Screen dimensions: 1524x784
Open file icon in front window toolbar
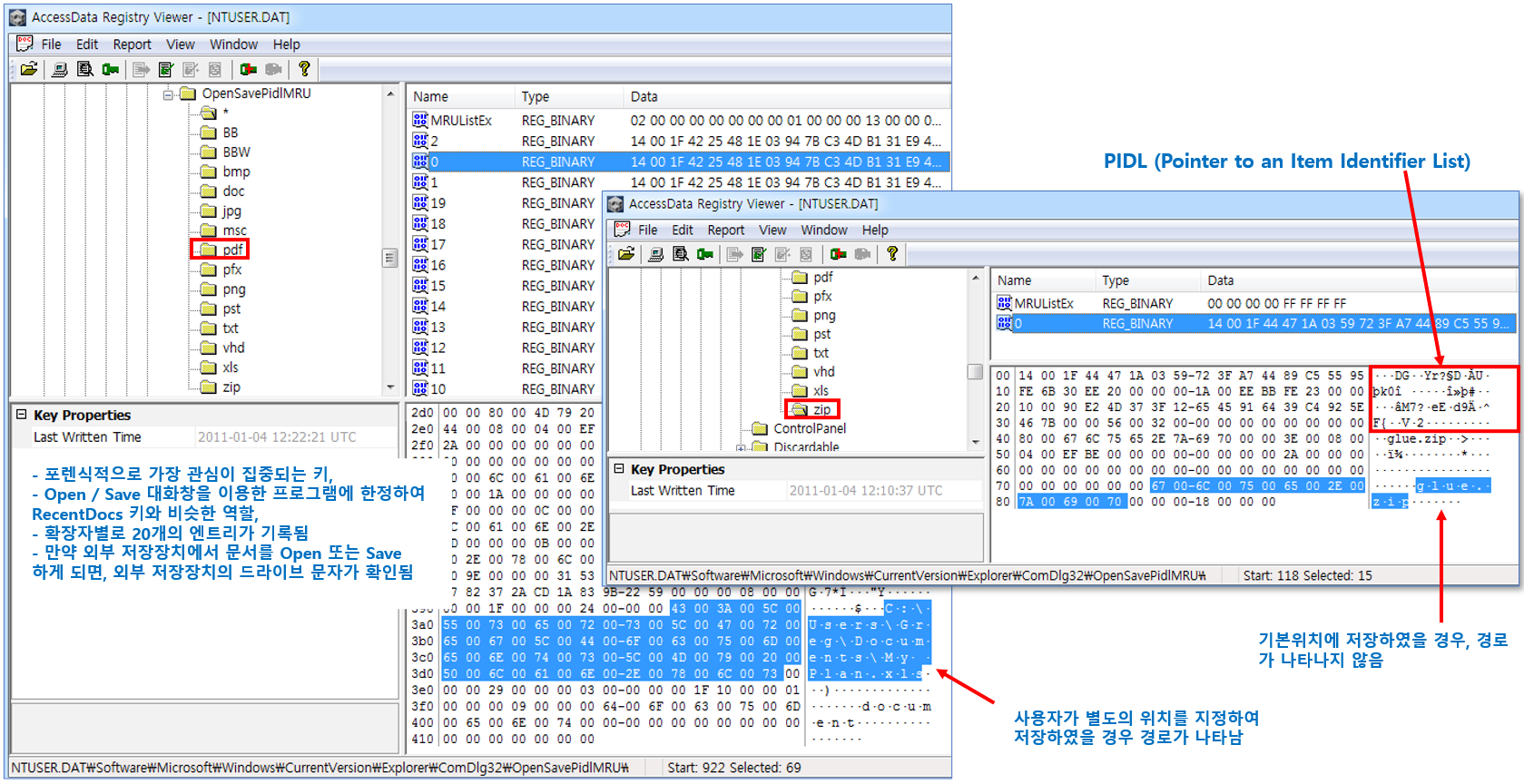pos(626,254)
